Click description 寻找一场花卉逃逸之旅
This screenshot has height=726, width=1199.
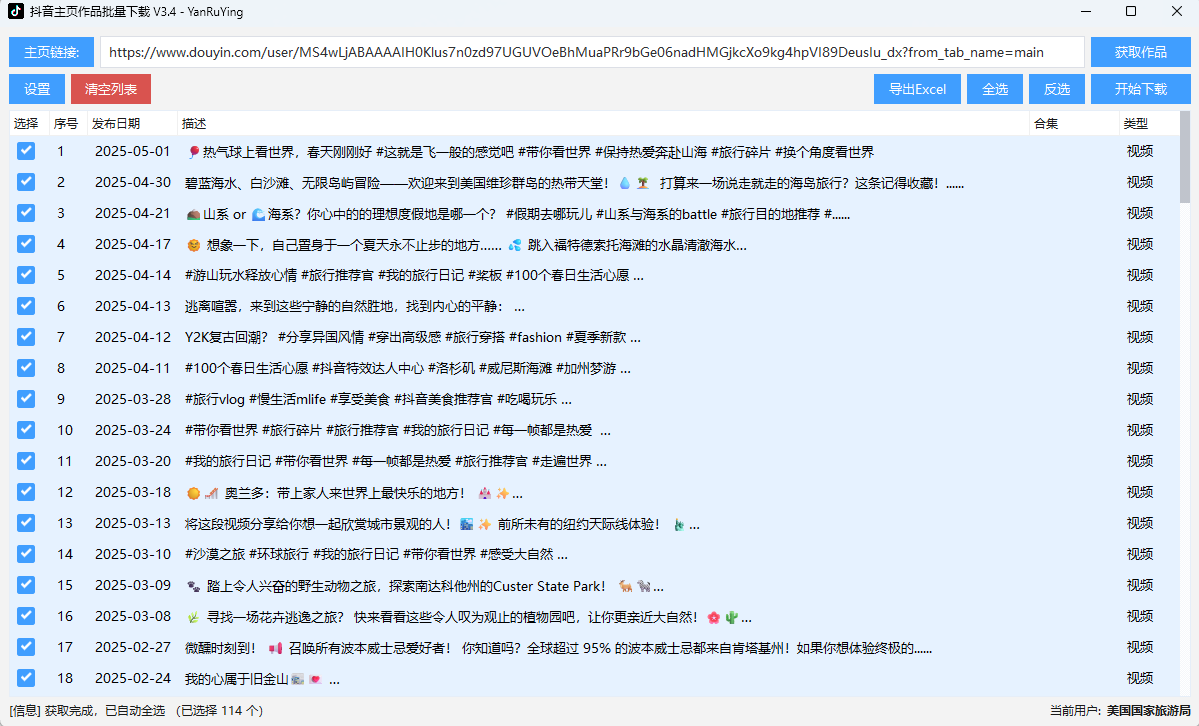(469, 617)
